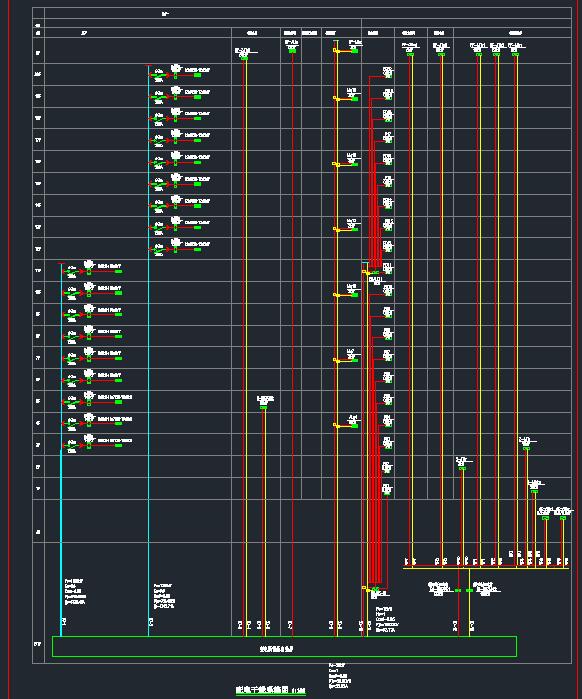Select parameter text beside the leftmost cyan riser
582x699 pixels.
pyautogui.click(x=75, y=592)
